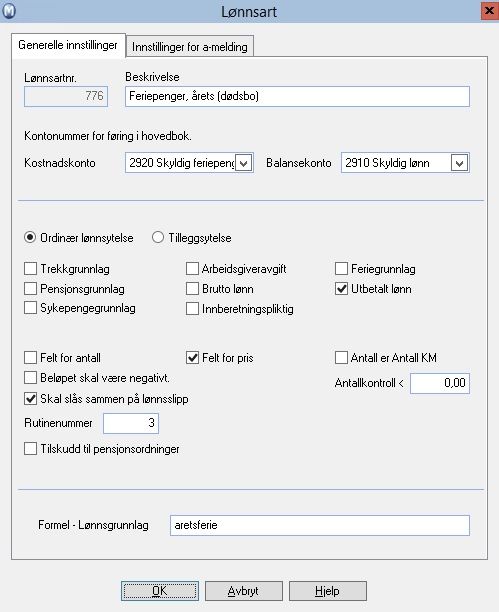This screenshot has width=499, height=612.
Task: Uncheck Skal slås sammen på lønnsslipp
Action: (30, 399)
